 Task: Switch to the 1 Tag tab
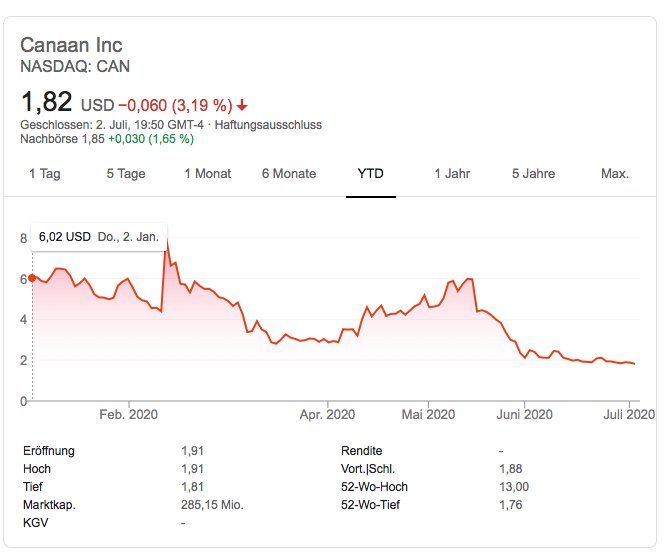45,174
